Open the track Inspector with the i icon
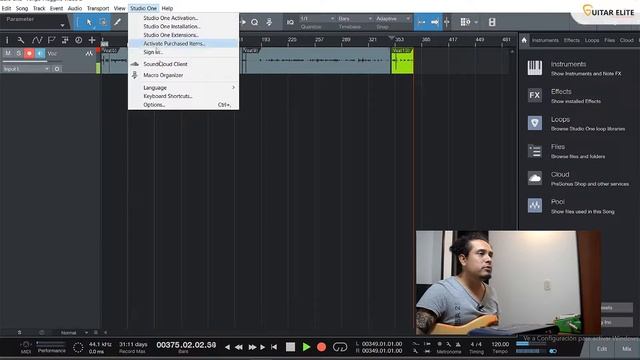Screen dimensions: 640x360 pos(7,40)
